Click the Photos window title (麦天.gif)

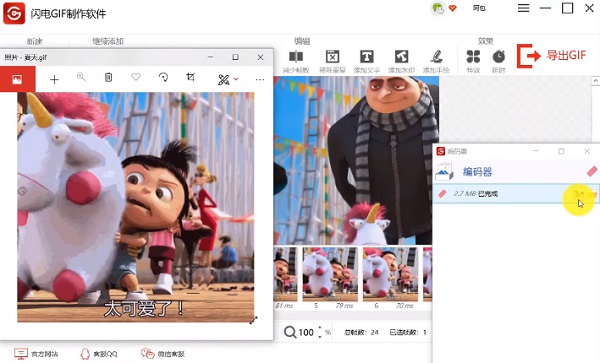click(25, 57)
